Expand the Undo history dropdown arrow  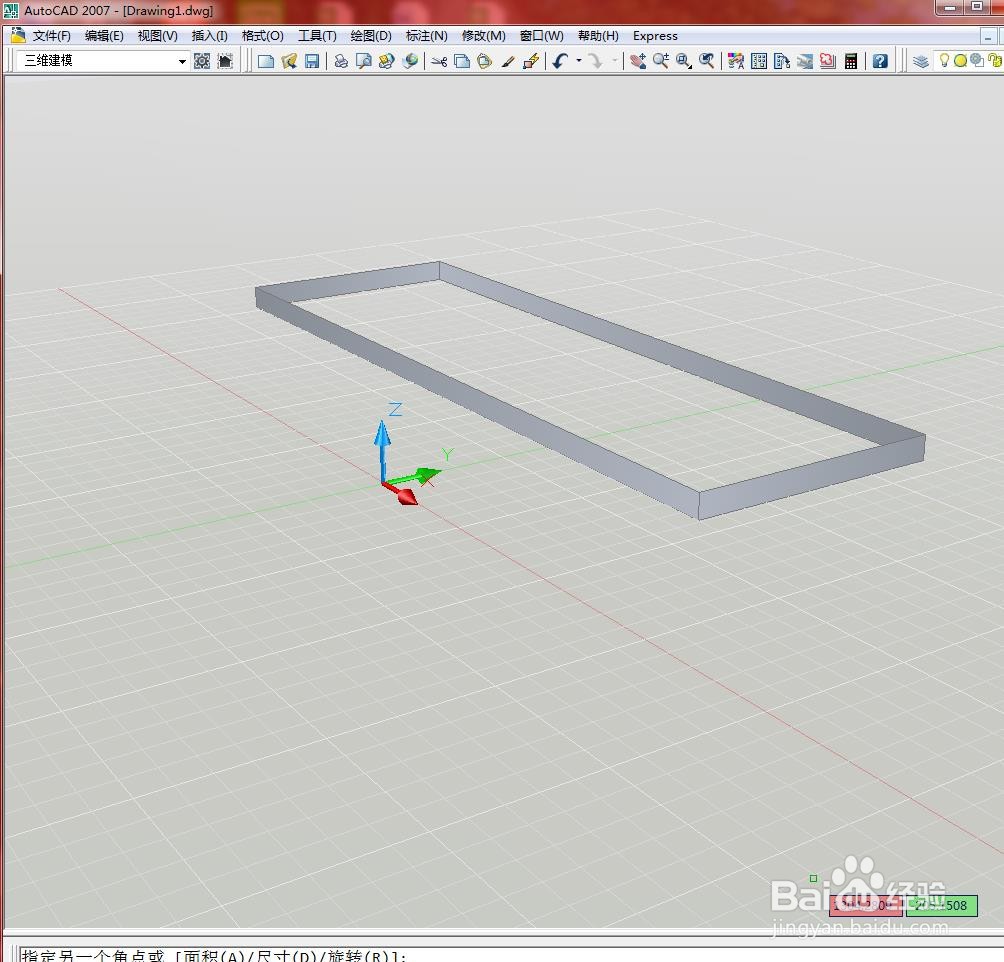[579, 61]
